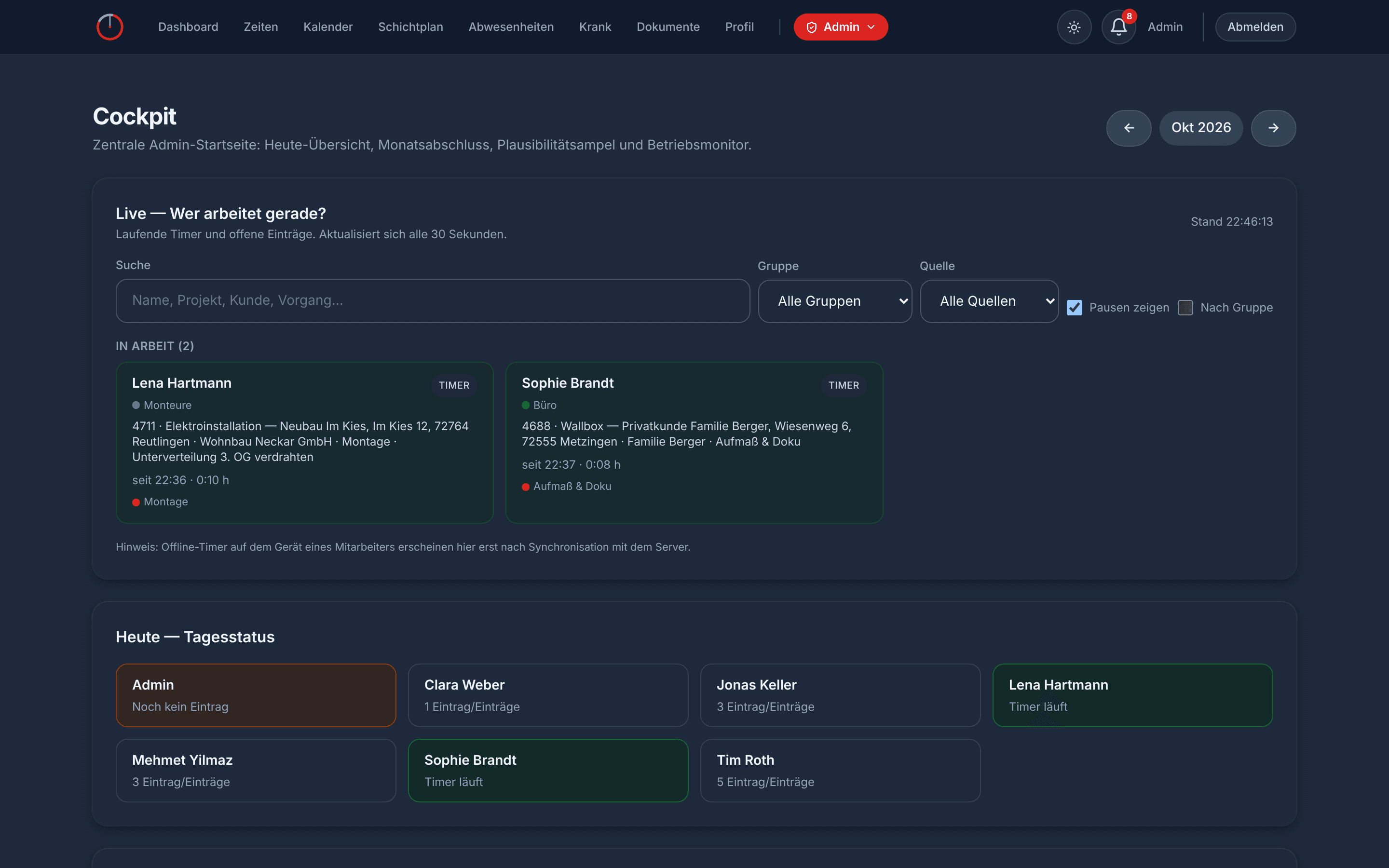
Task: Go to Abwesenheiten page
Action: (511, 27)
